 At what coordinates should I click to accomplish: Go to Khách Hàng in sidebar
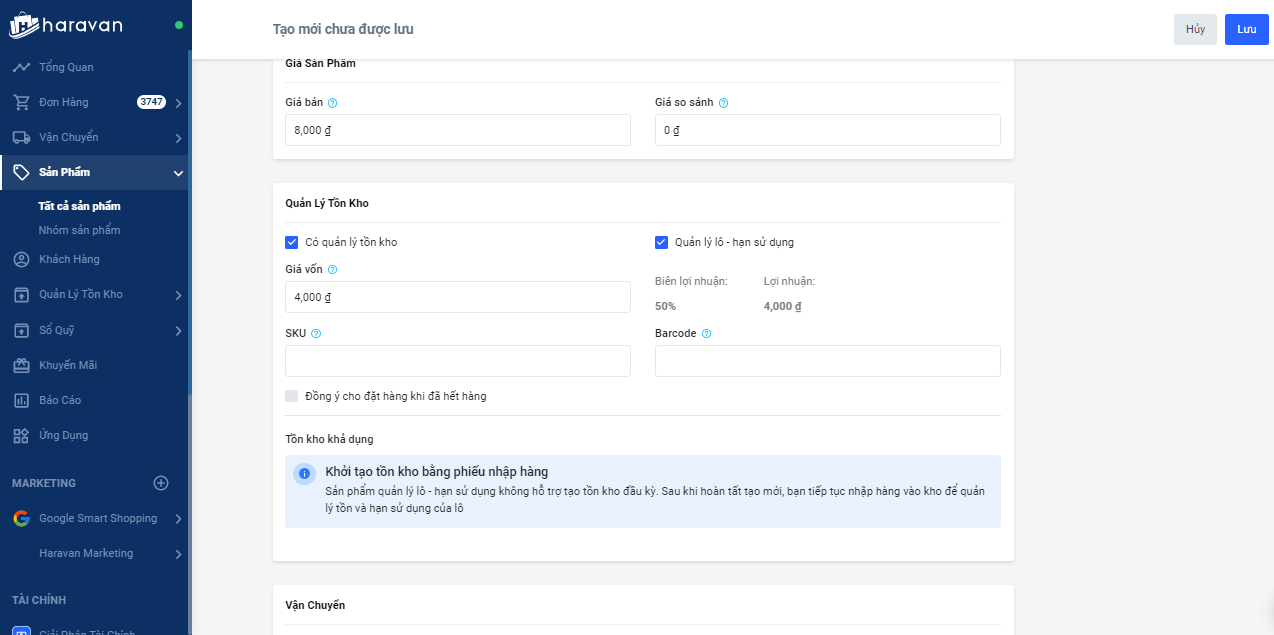point(69,260)
